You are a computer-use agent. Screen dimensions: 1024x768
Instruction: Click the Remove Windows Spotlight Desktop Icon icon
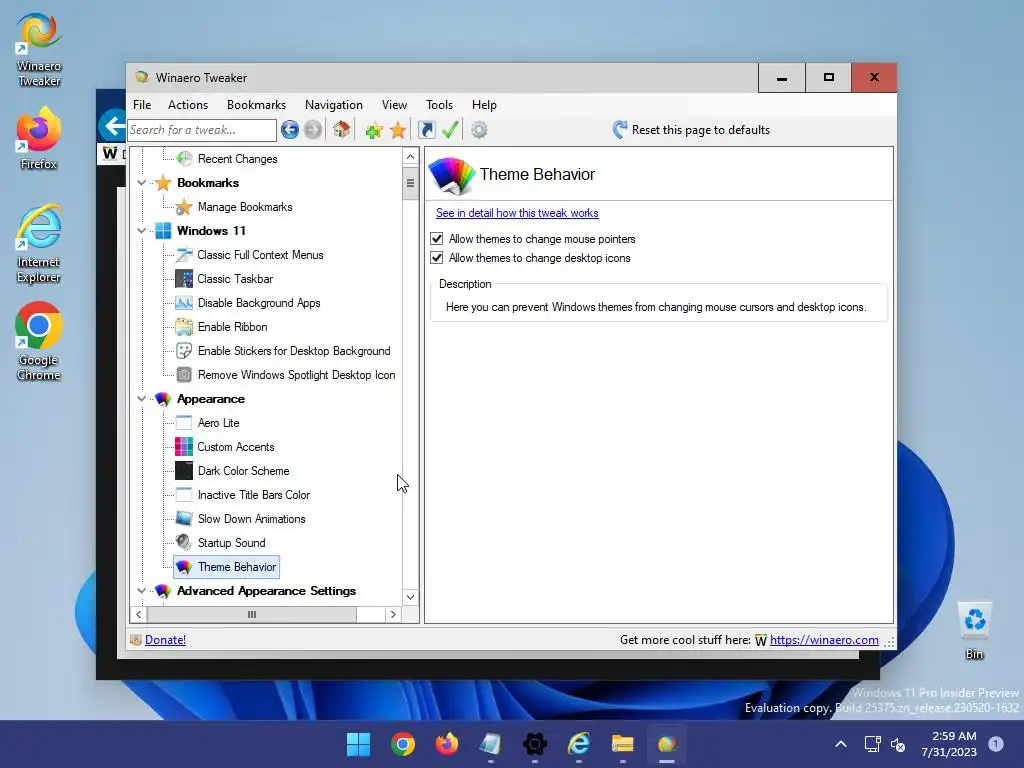point(184,375)
